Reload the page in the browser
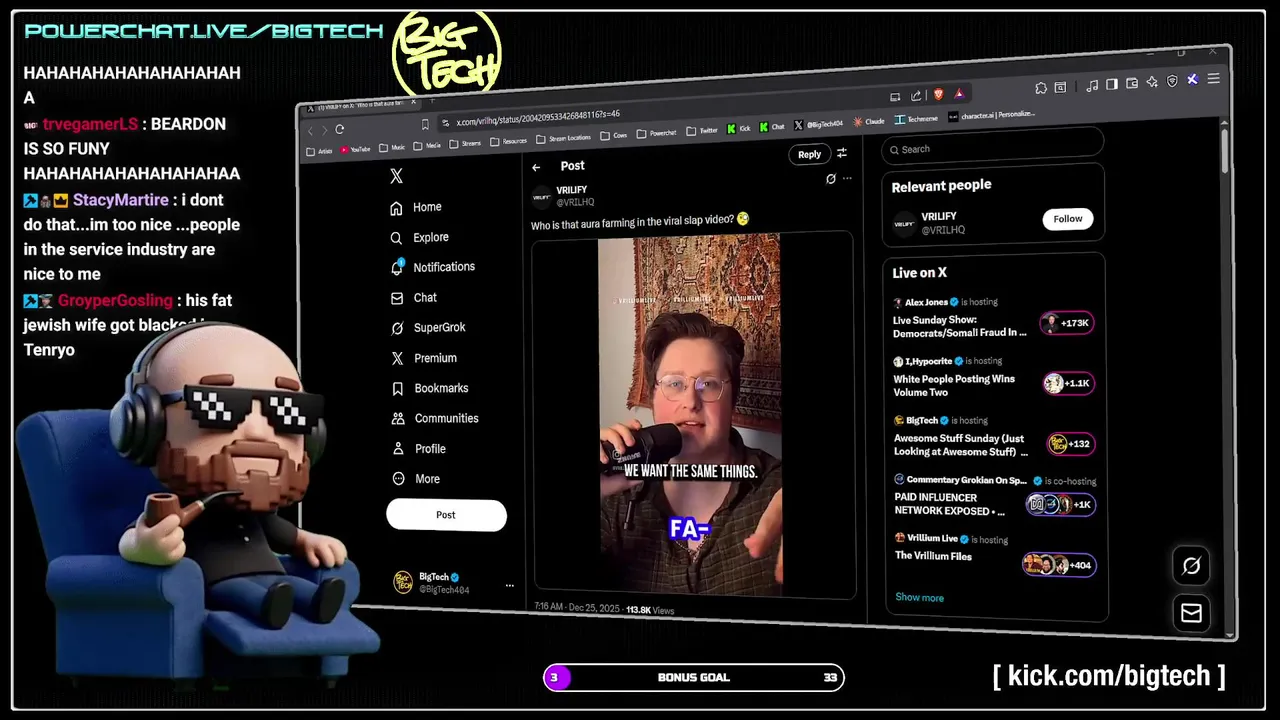The image size is (1280, 720). tap(340, 129)
